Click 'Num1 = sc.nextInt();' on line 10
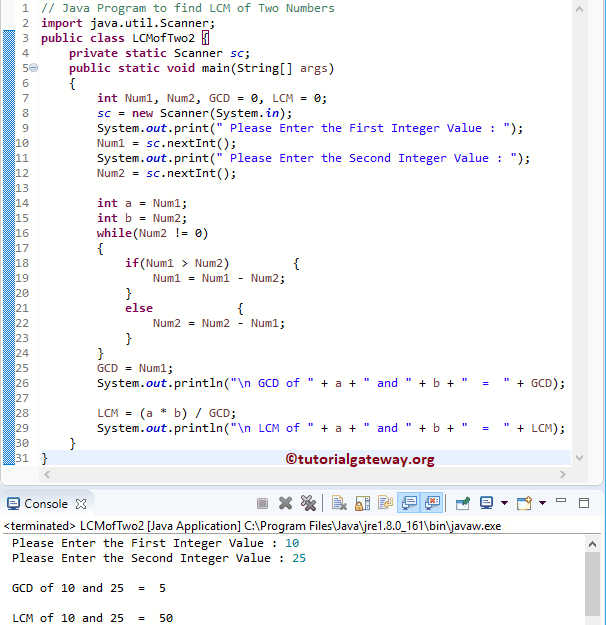Image resolution: width=606 pixels, height=625 pixels. point(167,143)
